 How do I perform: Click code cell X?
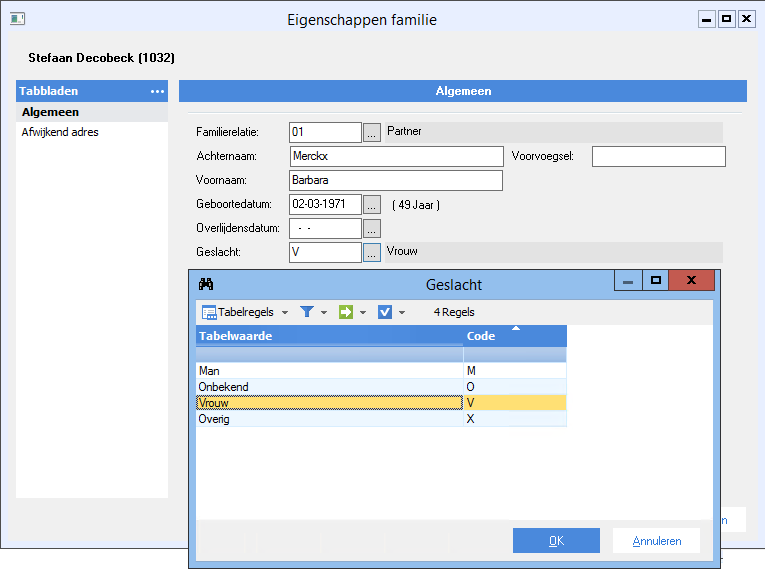point(515,419)
